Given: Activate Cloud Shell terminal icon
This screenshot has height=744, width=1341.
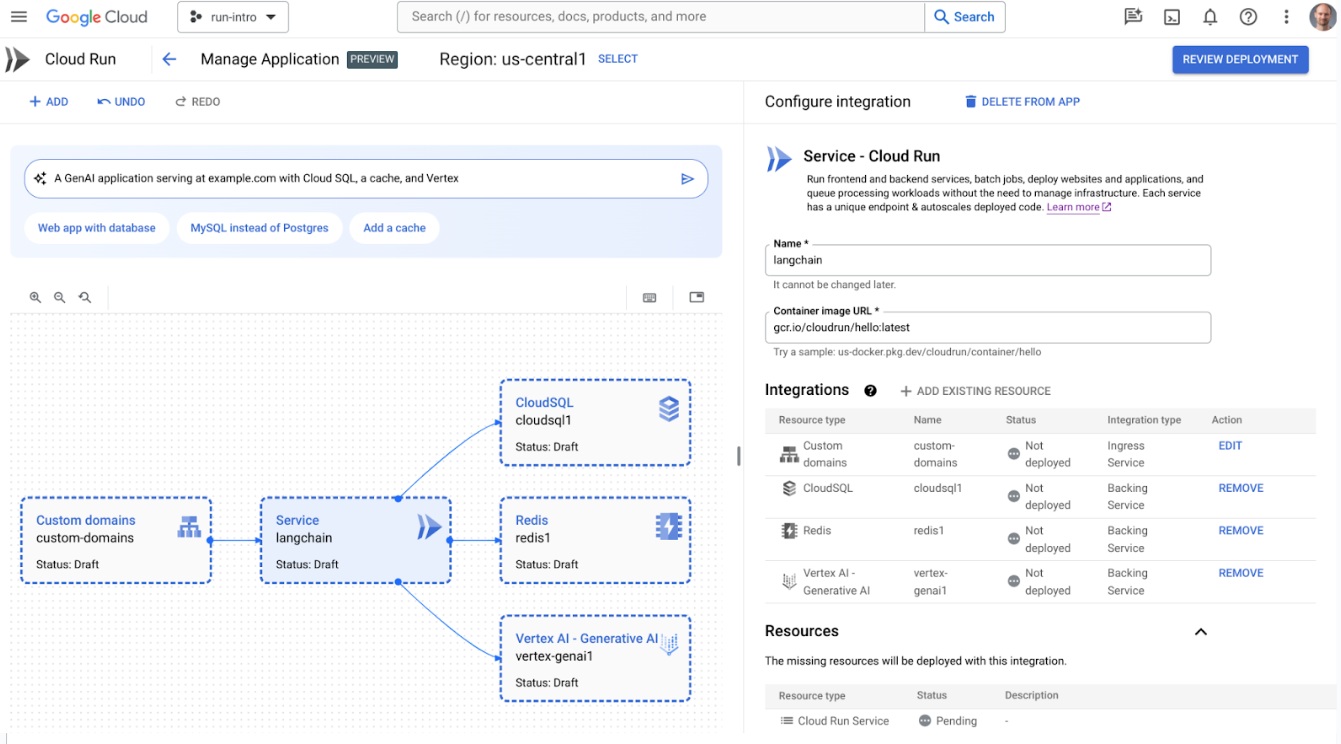Looking at the screenshot, I should [1172, 17].
